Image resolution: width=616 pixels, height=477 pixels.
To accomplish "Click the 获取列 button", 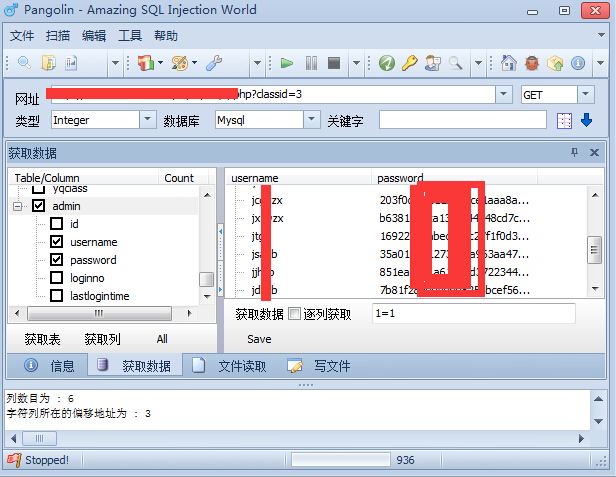I will point(102,339).
